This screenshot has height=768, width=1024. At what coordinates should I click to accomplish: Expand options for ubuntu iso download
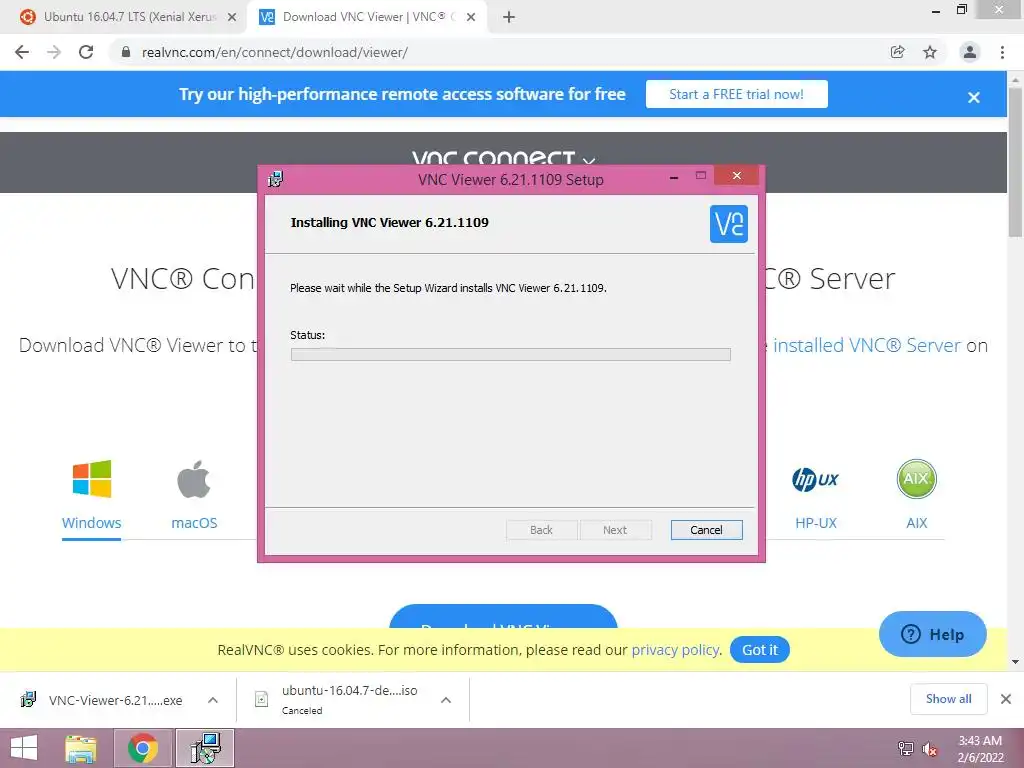coord(446,700)
